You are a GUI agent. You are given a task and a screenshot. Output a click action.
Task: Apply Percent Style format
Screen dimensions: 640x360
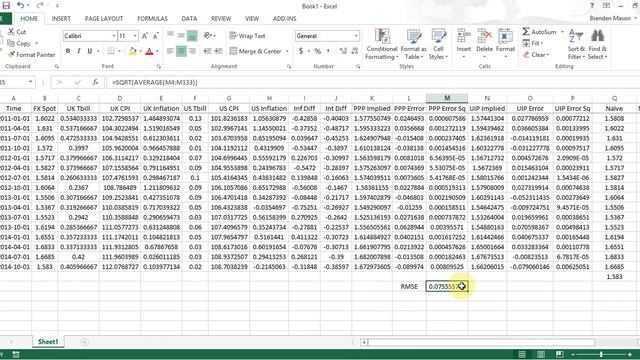(318, 51)
